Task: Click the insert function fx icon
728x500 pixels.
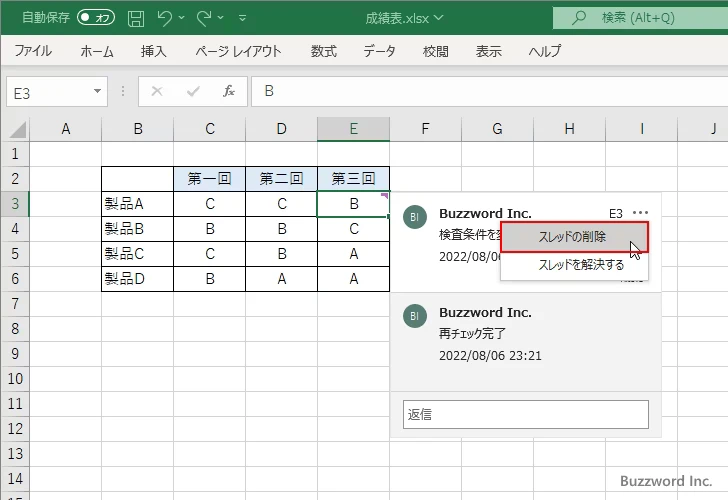Action: tap(228, 91)
